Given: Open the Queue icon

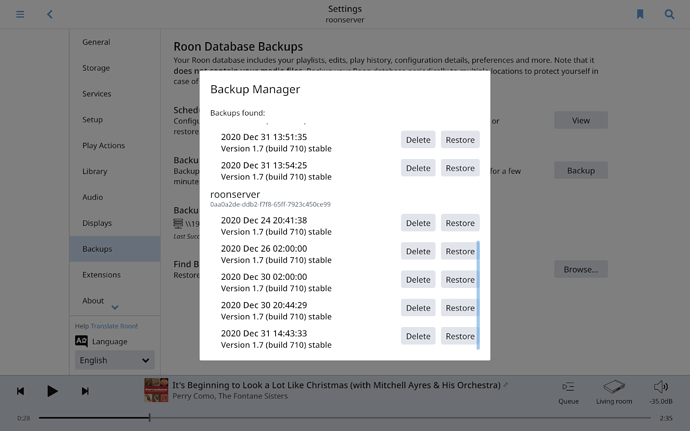Looking at the screenshot, I should click(568, 387).
